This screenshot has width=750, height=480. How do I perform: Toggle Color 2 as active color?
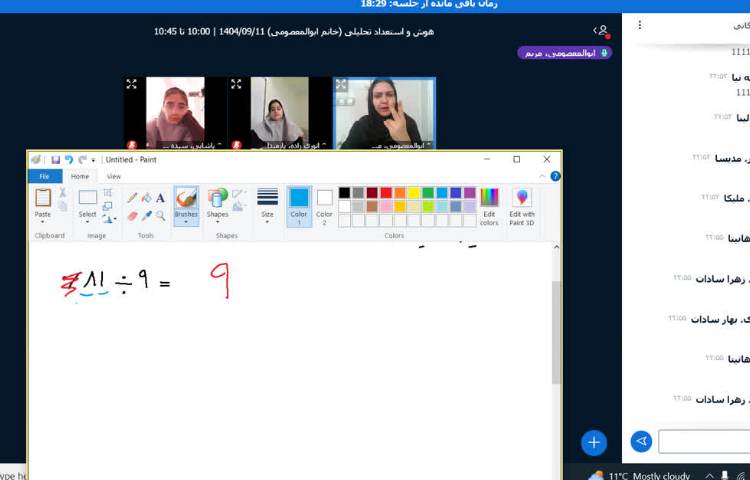(x=324, y=206)
